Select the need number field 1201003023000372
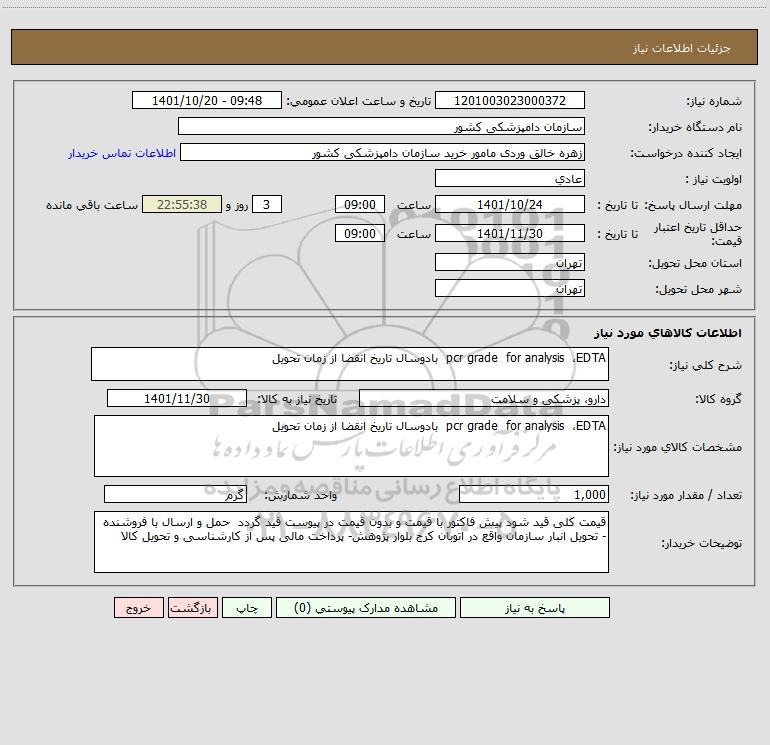This screenshot has width=770, height=745. coord(510,100)
